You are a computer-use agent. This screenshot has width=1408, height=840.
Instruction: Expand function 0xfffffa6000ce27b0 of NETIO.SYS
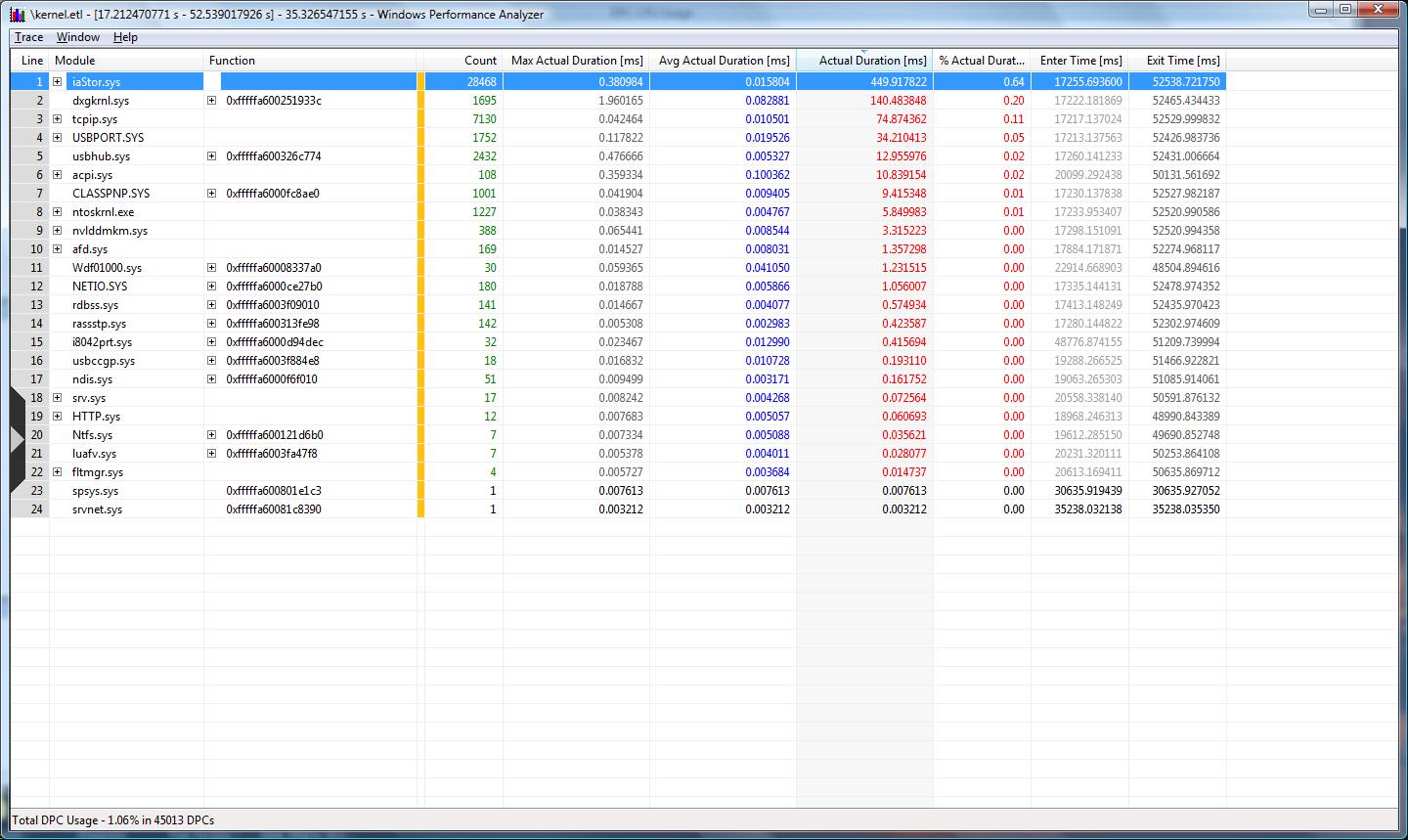211,287
